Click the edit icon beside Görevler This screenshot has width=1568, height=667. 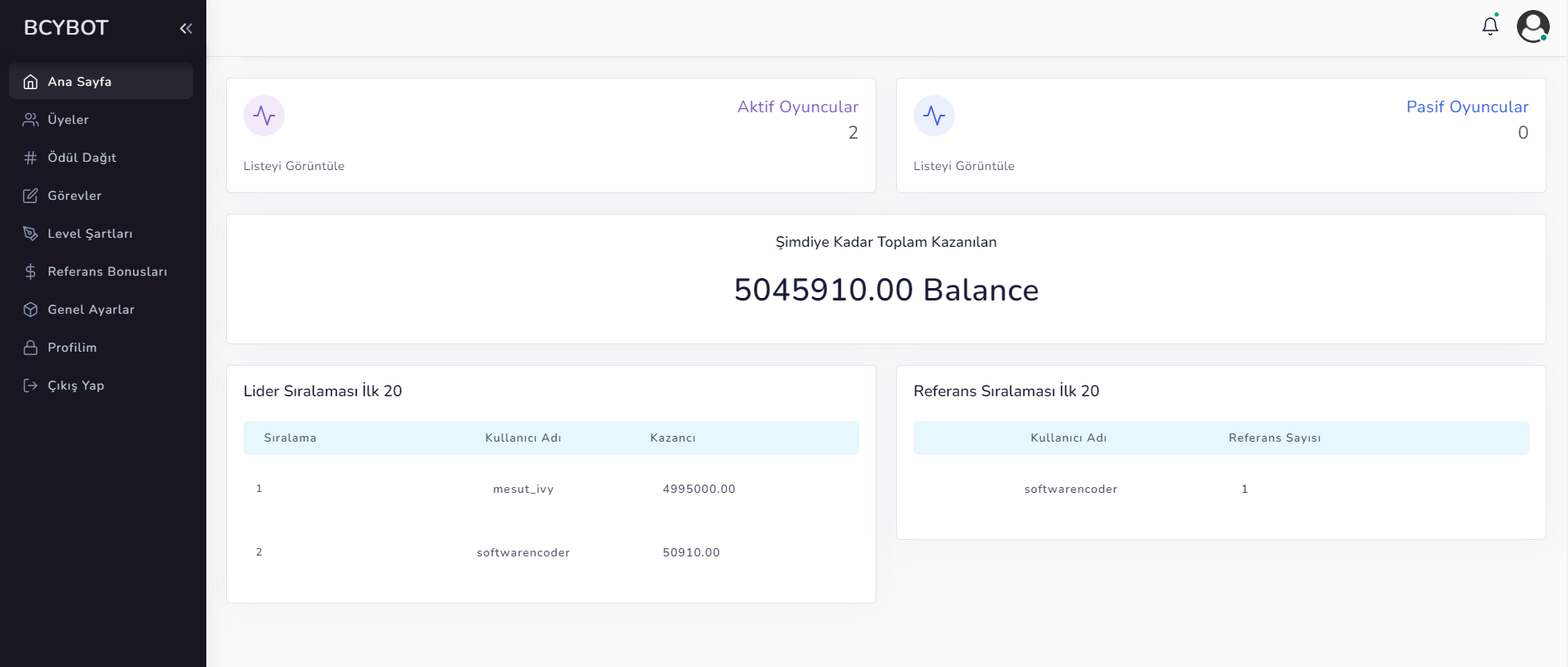tap(31, 196)
